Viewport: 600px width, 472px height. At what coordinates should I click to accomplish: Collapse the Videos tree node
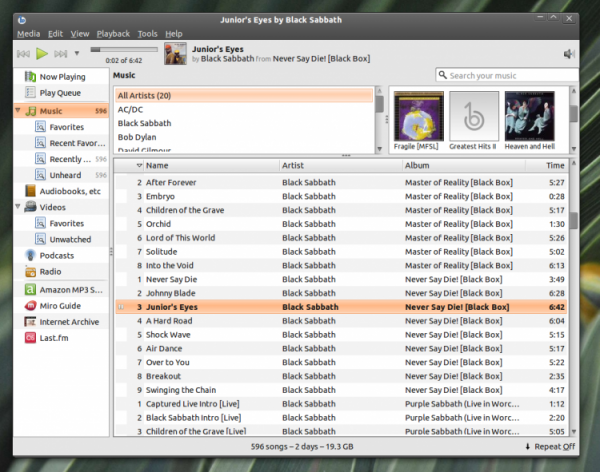(19, 207)
